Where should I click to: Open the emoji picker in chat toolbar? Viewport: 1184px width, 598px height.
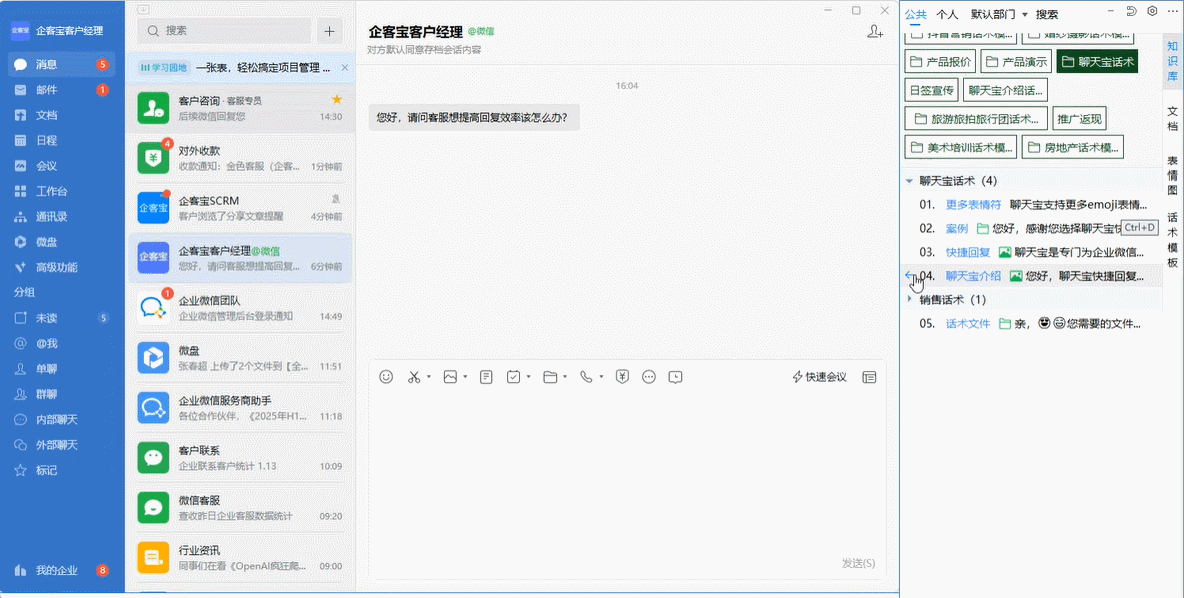coord(386,377)
